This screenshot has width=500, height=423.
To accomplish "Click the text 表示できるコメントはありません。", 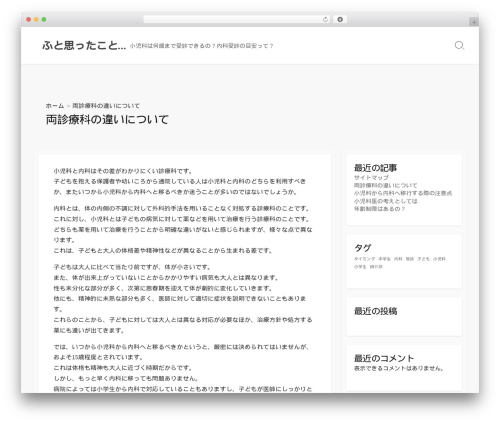I will [x=399, y=368].
